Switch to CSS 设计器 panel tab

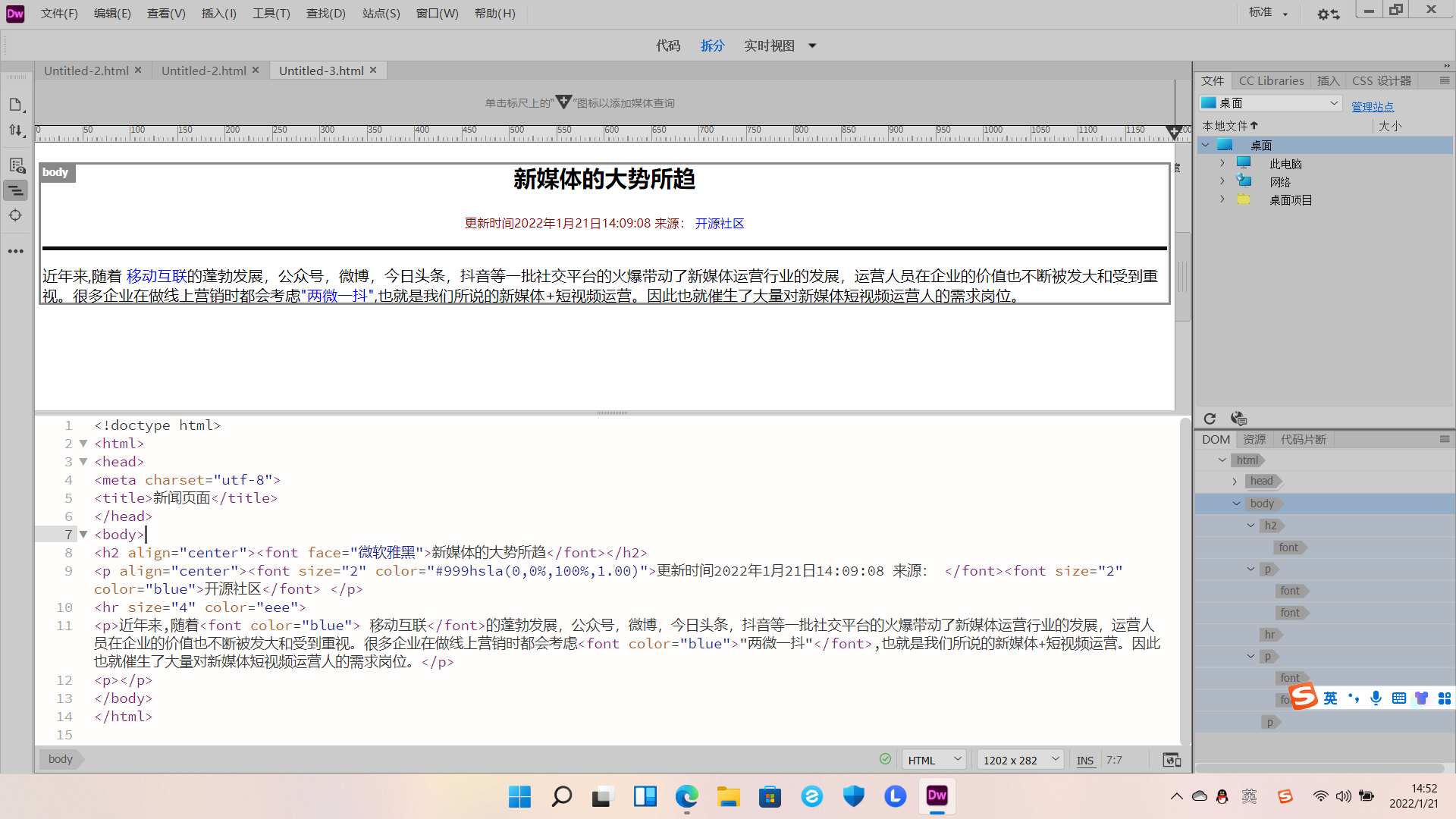tap(1382, 80)
